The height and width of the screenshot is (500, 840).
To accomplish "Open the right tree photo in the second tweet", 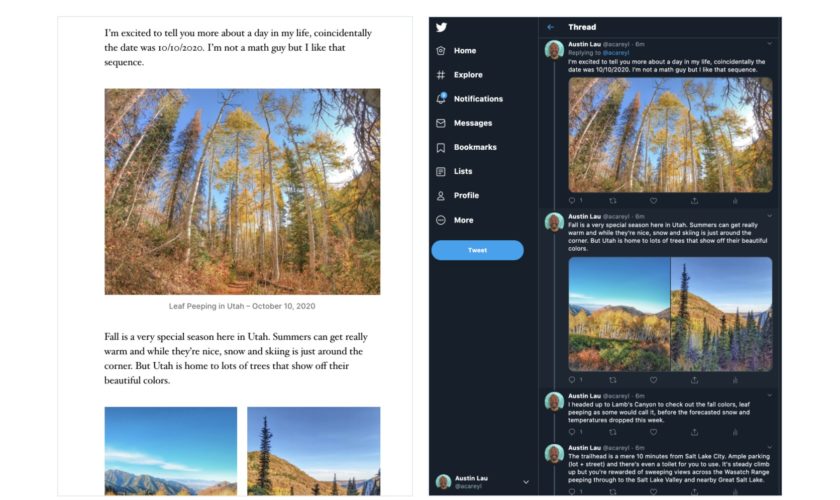I will [x=721, y=314].
